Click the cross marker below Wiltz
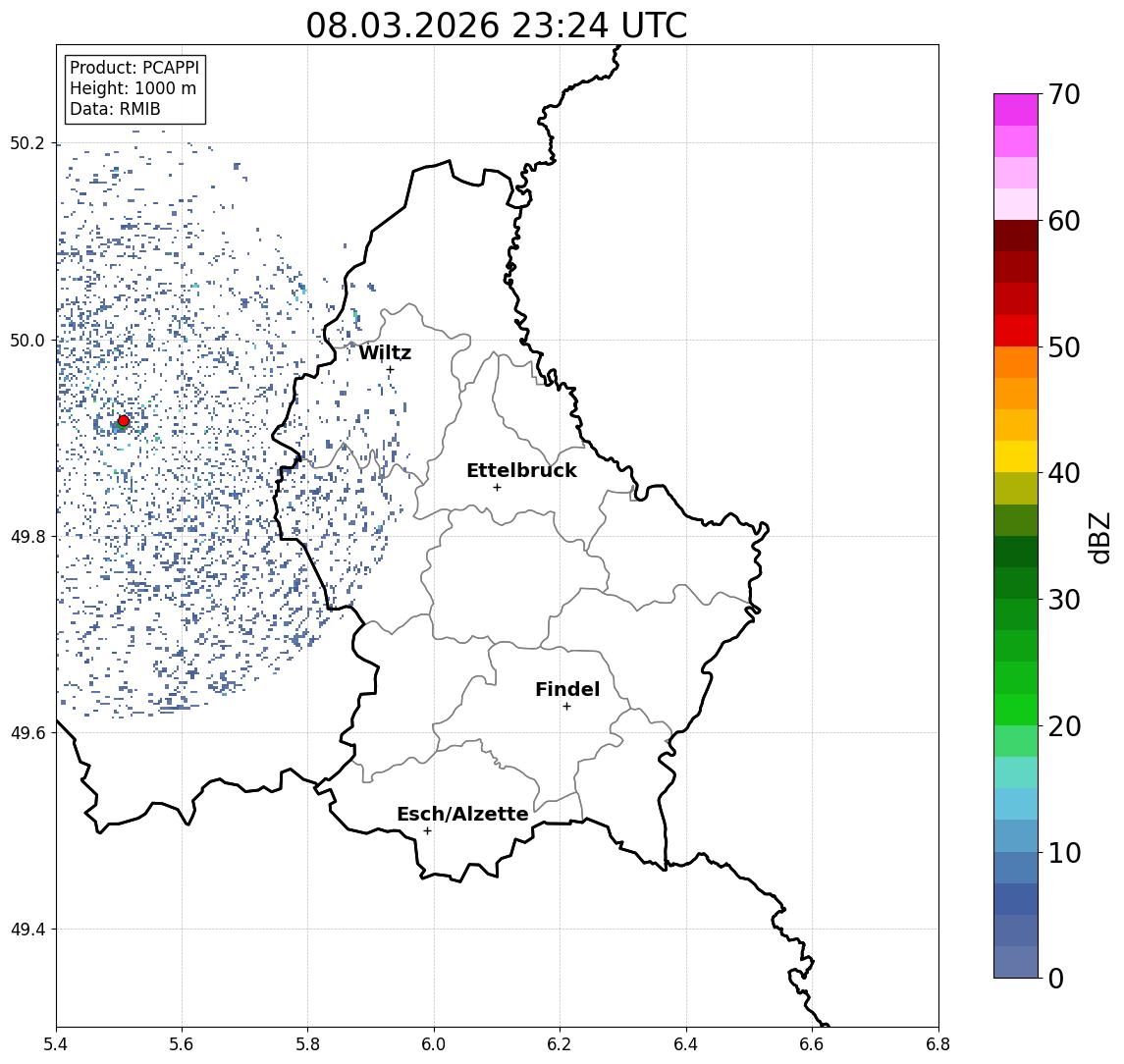The image size is (1124, 1064). point(390,370)
